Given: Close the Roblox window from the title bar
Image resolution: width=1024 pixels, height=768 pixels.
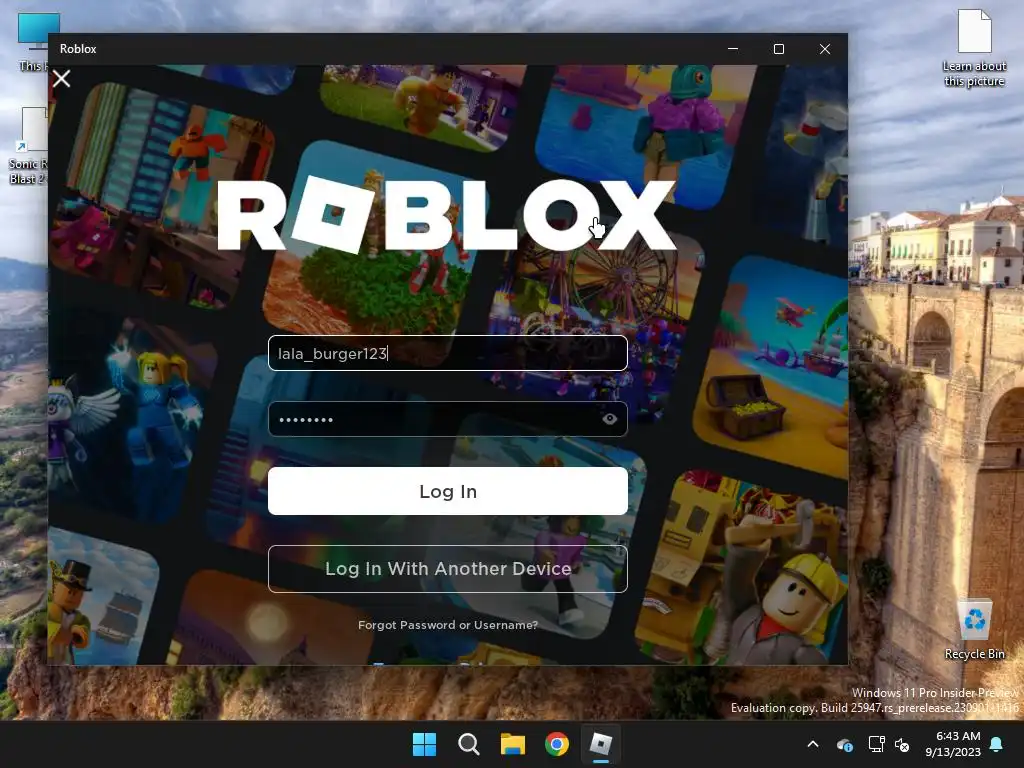Looking at the screenshot, I should (x=825, y=49).
